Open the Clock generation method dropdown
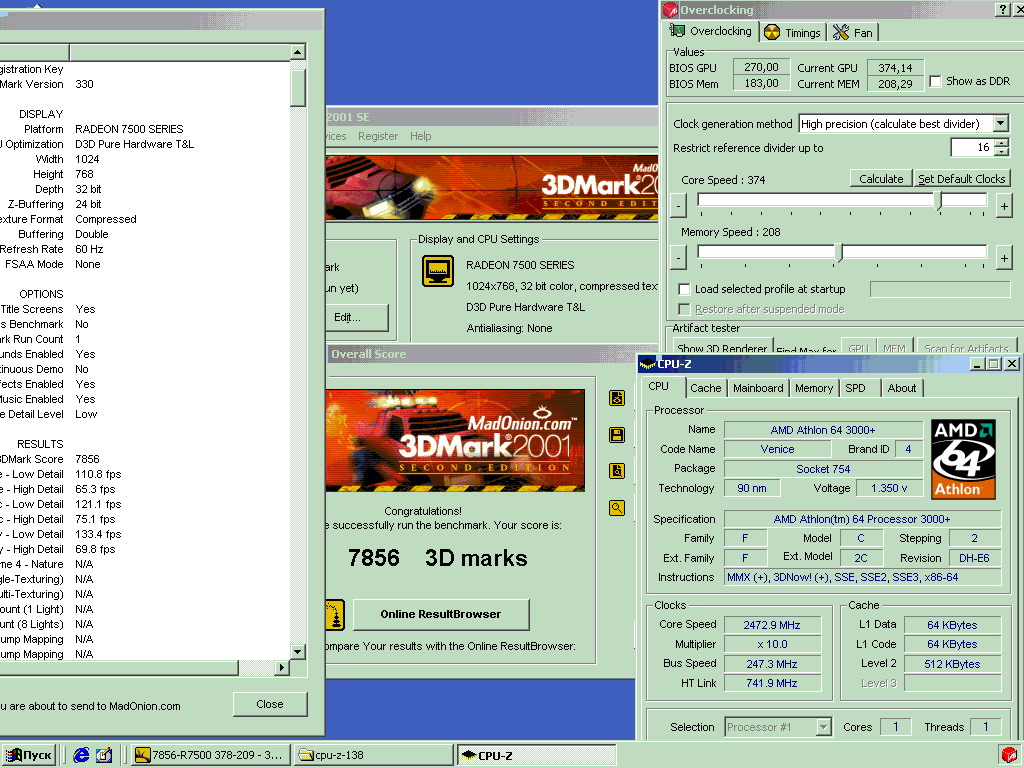Screen dimensions: 1024x768 tap(1001, 123)
